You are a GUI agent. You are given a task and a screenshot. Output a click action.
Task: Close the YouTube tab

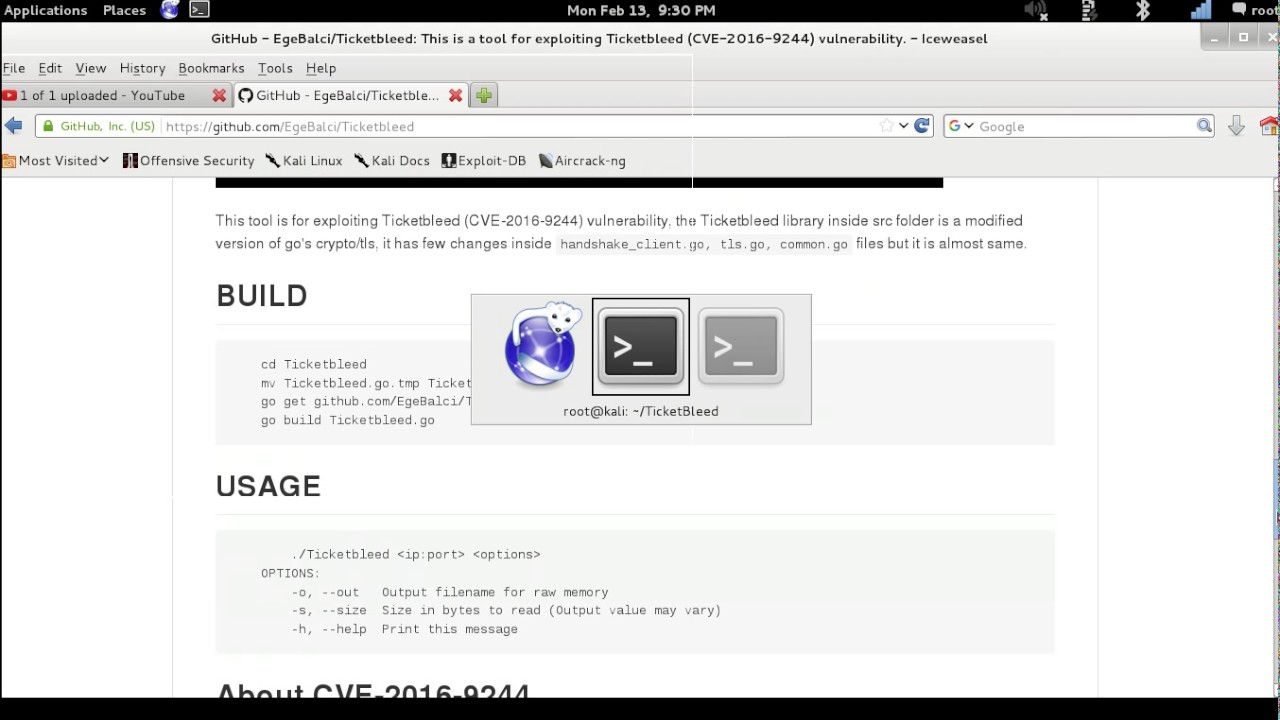tap(219, 95)
